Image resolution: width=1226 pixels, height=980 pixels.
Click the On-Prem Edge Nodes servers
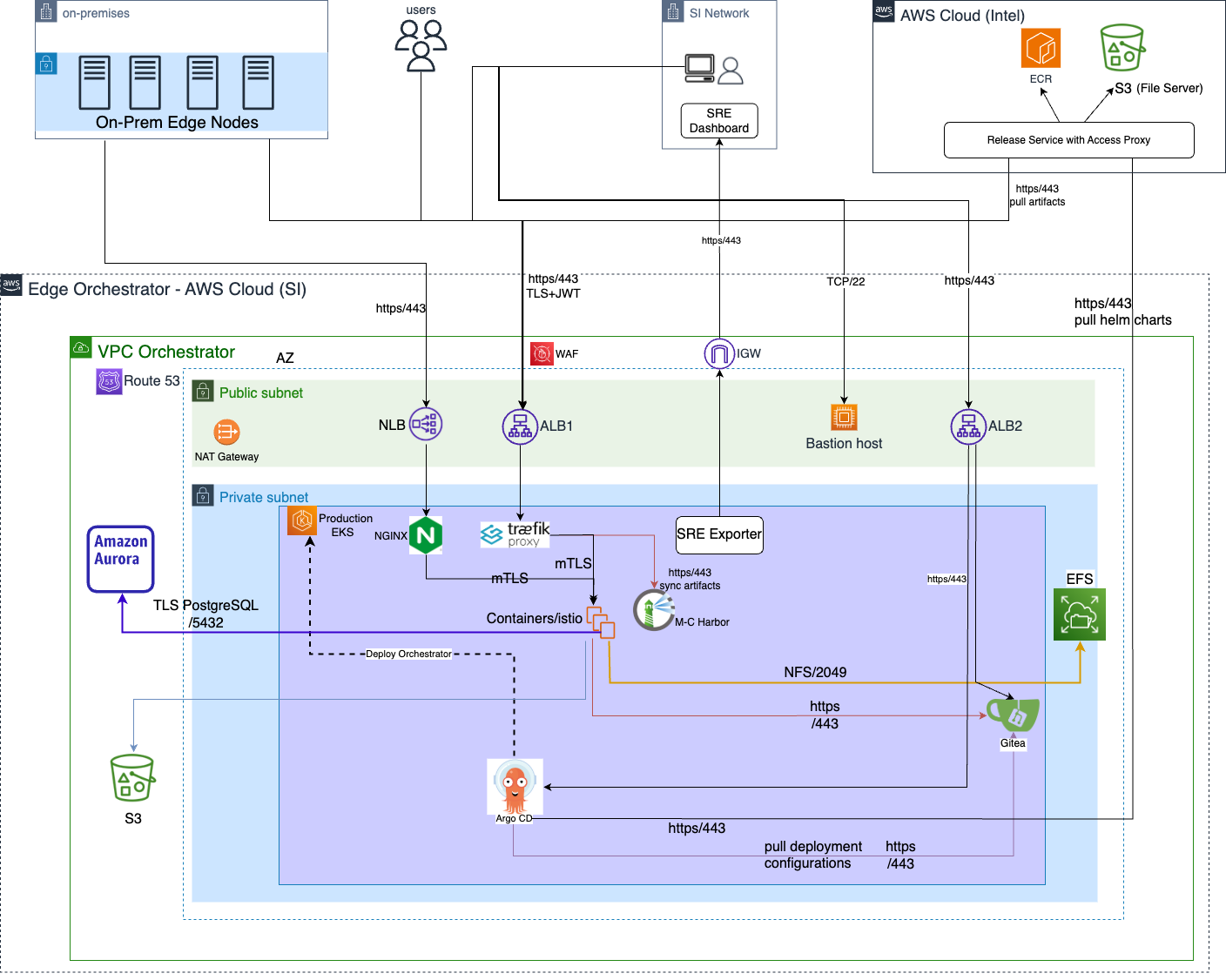[x=174, y=83]
